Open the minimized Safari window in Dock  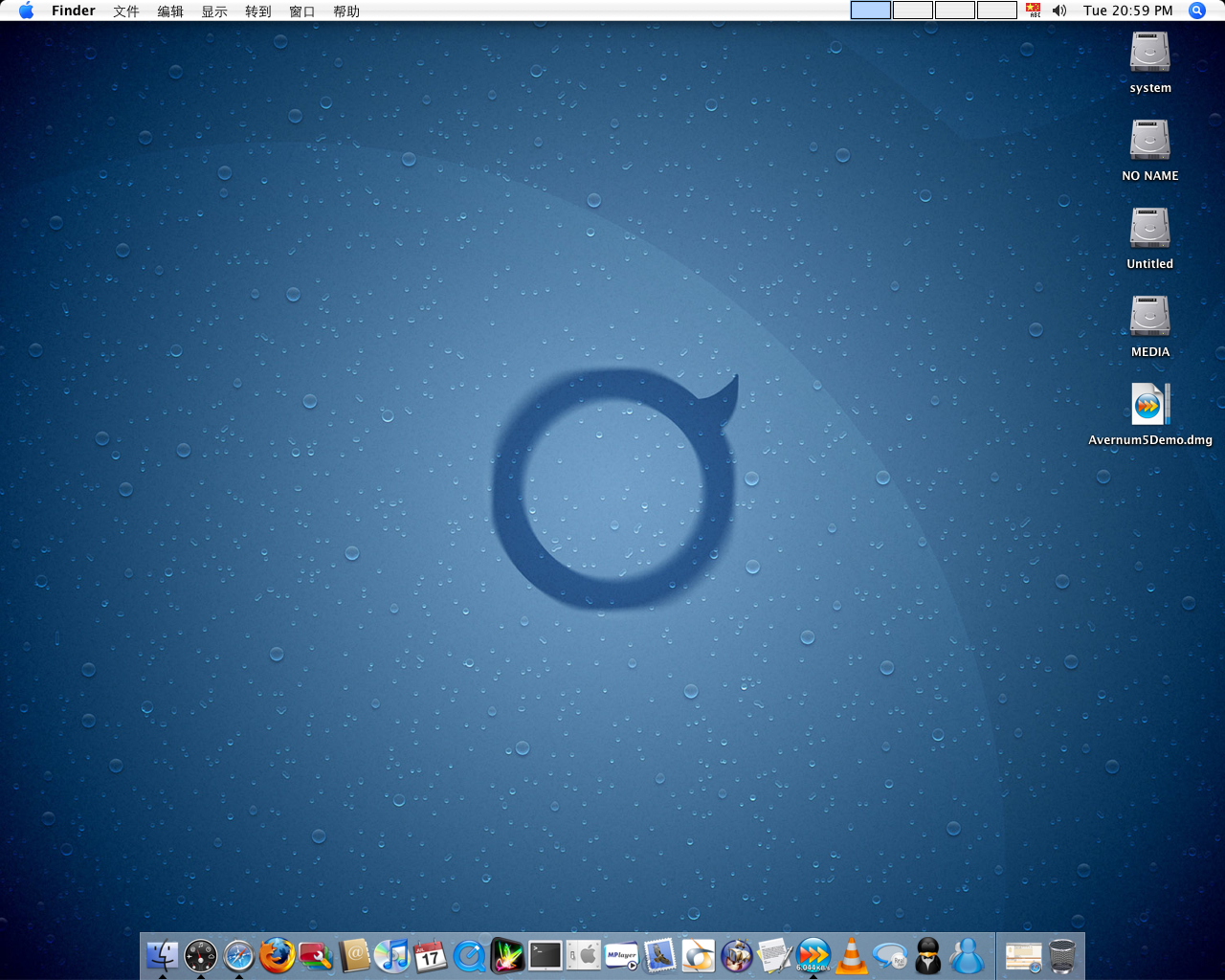coord(1023,955)
